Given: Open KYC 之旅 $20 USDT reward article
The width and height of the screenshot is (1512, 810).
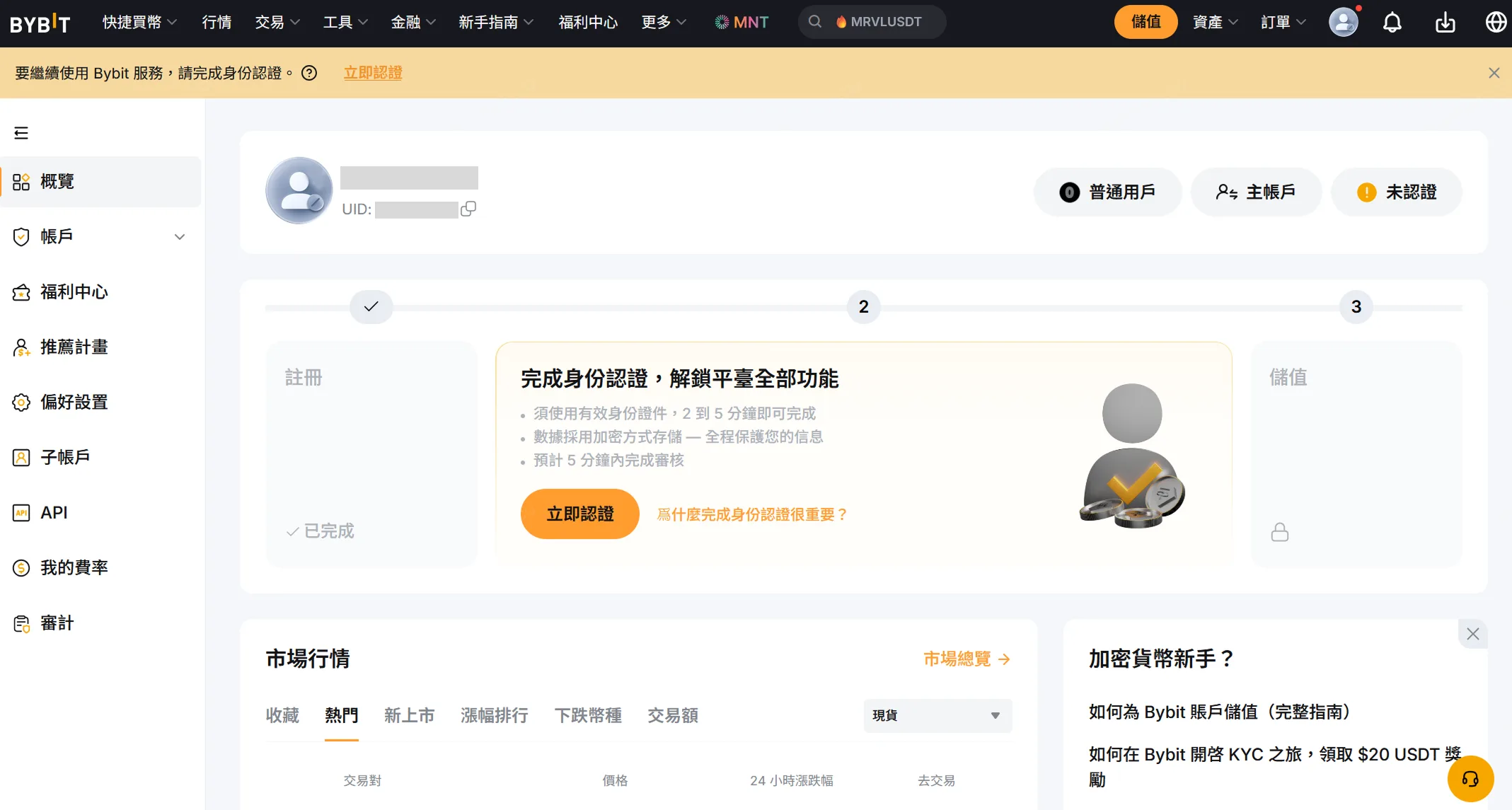Looking at the screenshot, I should tap(1274, 767).
